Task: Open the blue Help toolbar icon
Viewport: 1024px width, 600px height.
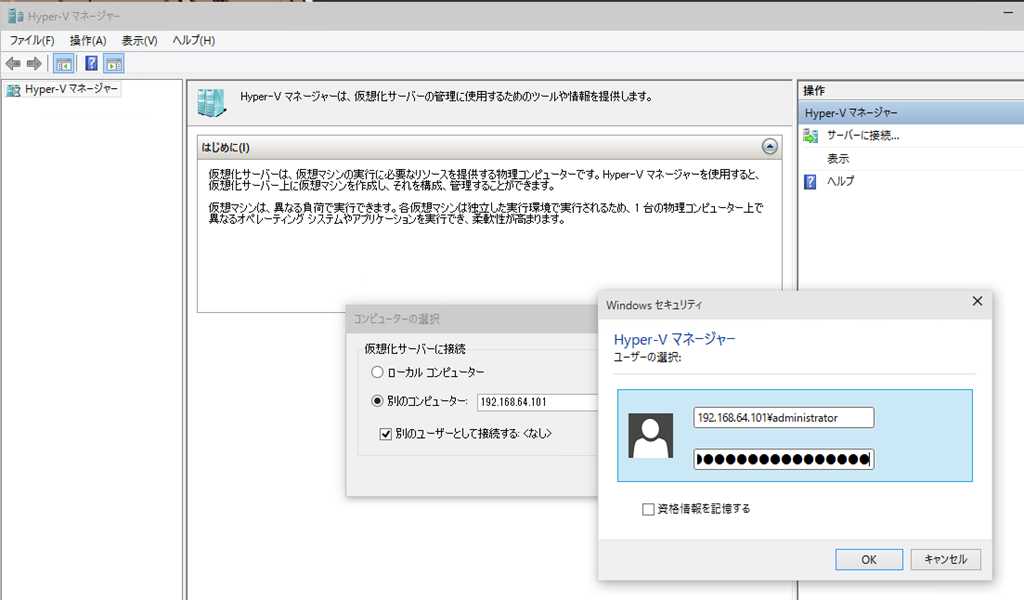Action: (x=91, y=63)
